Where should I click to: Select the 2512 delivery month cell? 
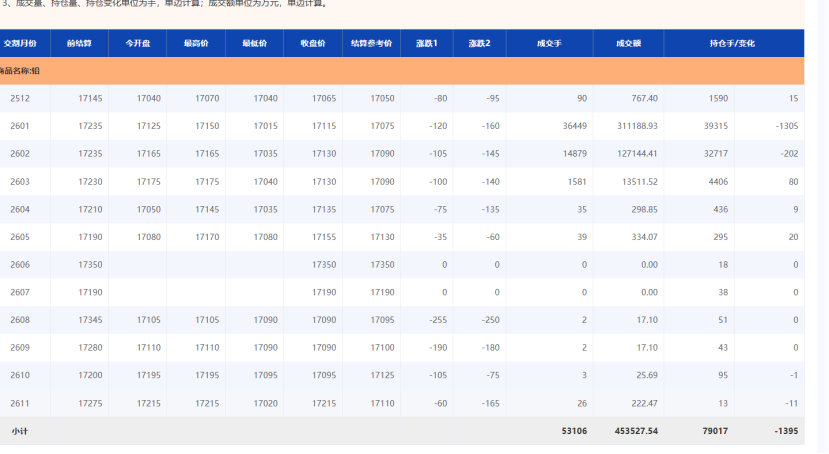pyautogui.click(x=20, y=98)
